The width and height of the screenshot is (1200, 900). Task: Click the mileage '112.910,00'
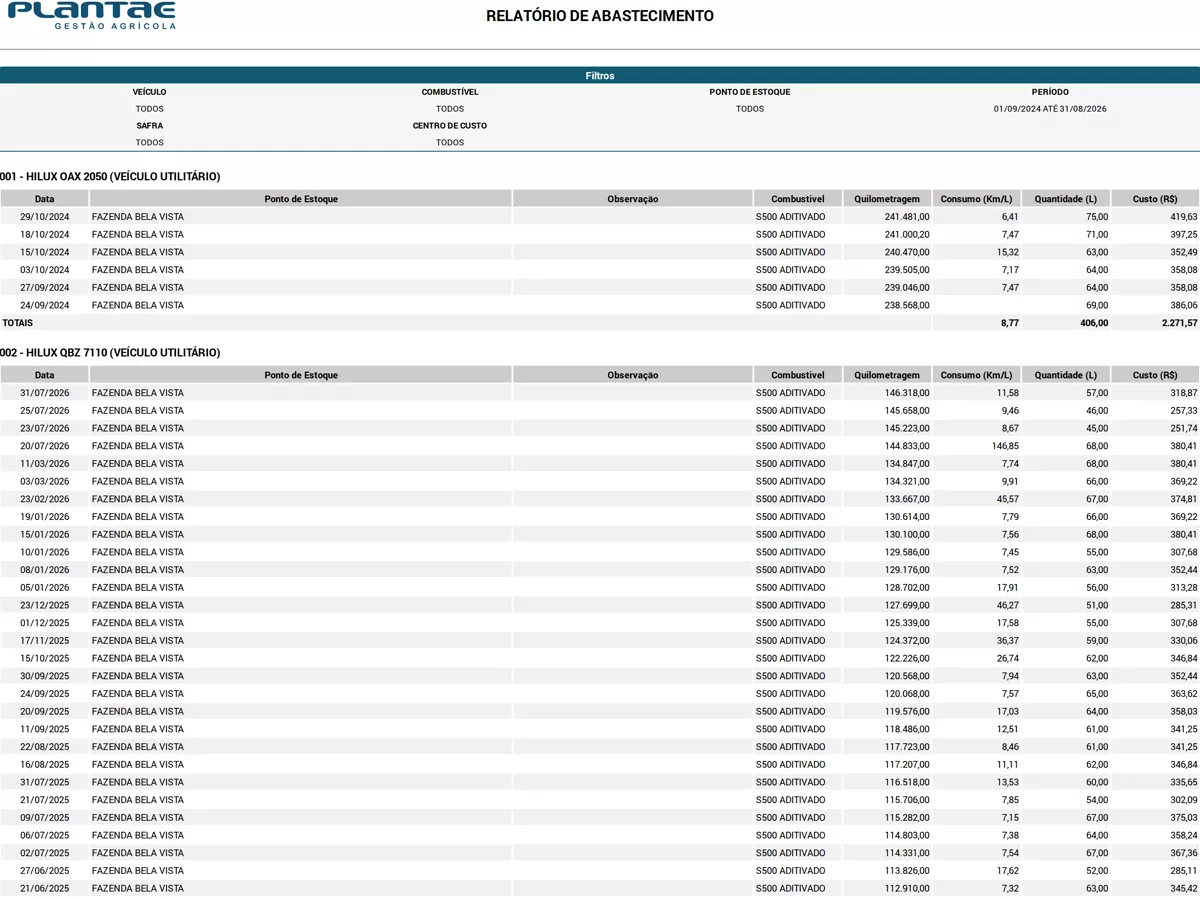(x=907, y=888)
